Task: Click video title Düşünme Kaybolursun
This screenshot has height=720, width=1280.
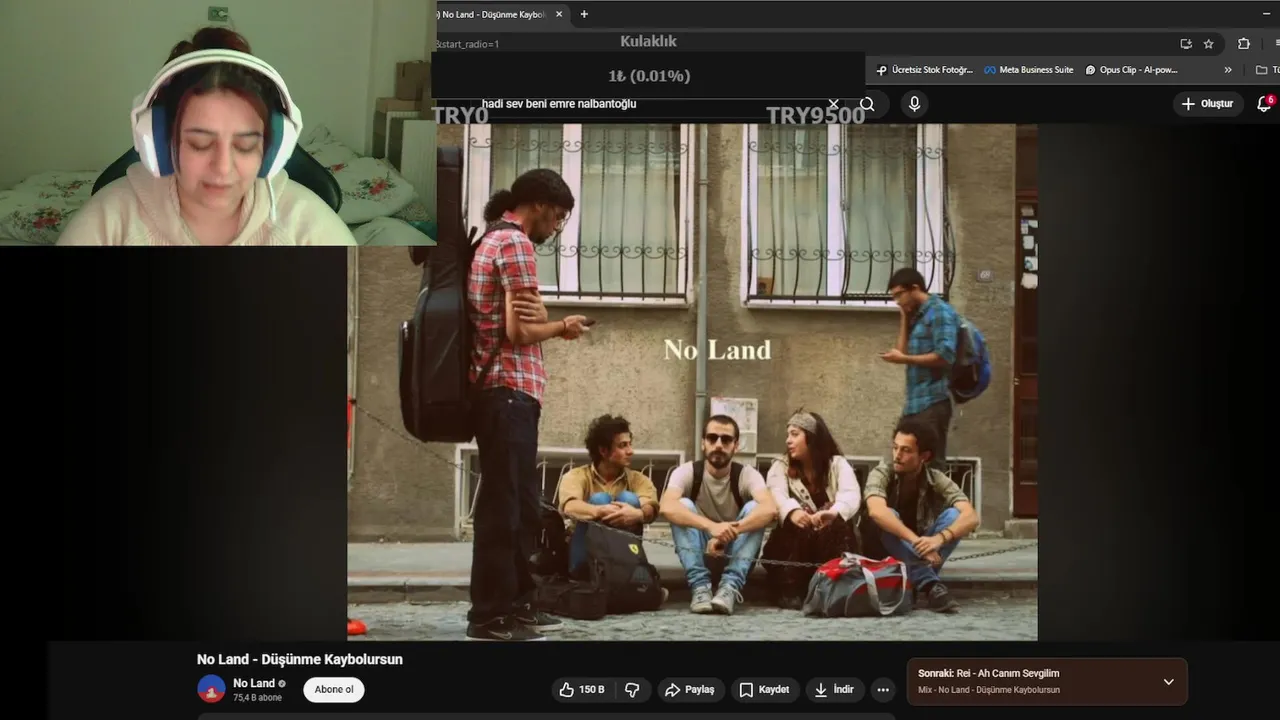Action: (x=299, y=660)
